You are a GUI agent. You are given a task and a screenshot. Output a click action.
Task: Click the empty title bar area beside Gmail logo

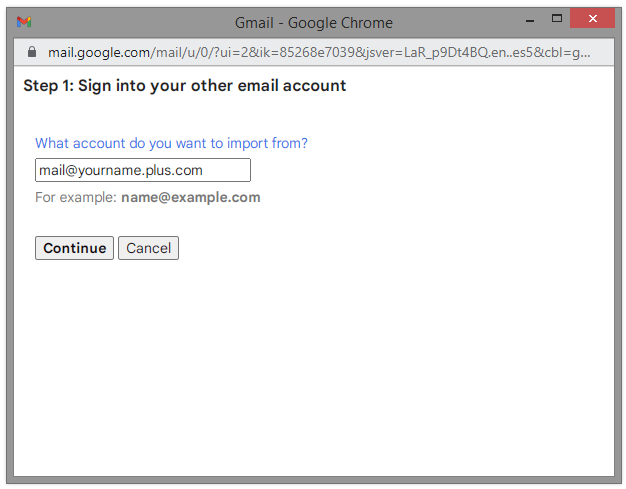coord(128,22)
